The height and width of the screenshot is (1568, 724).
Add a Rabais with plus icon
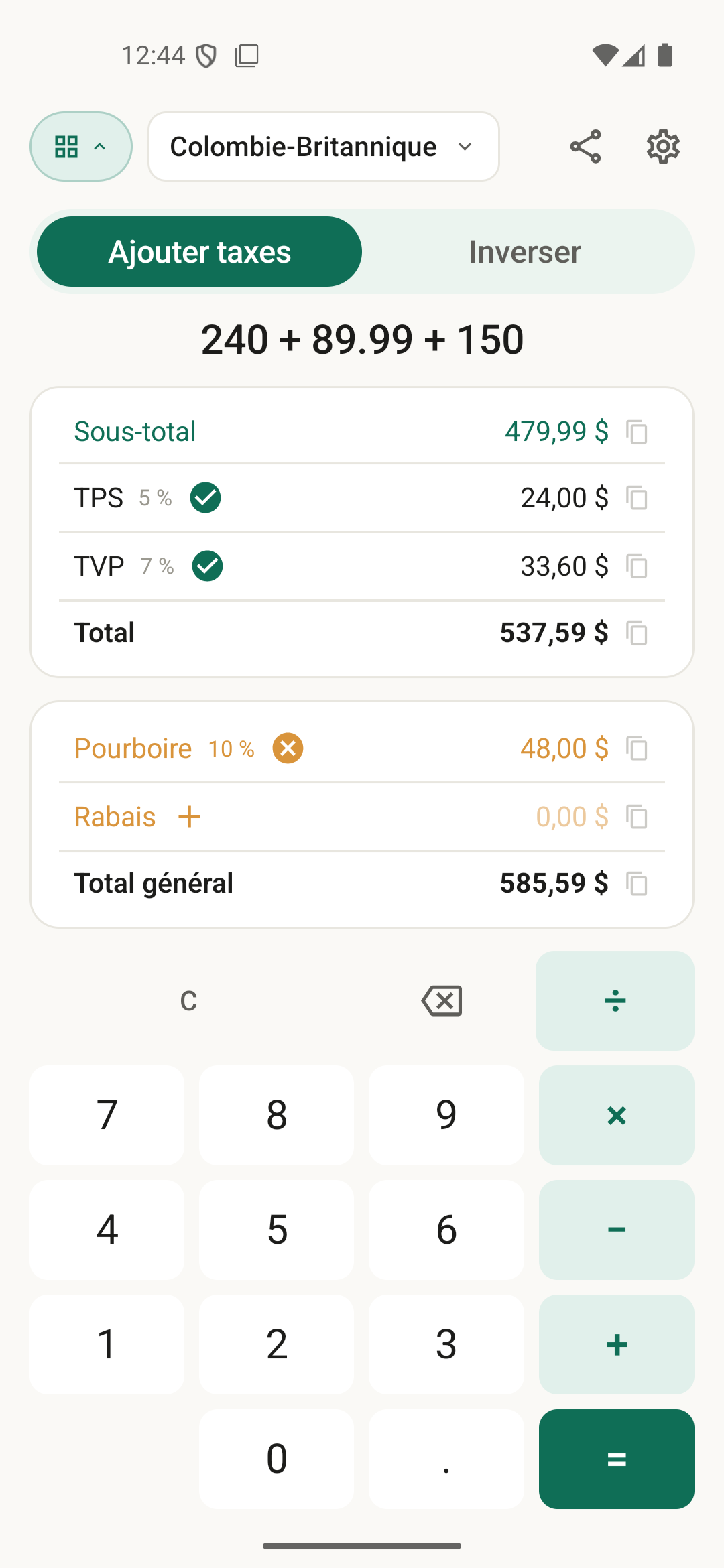click(189, 817)
